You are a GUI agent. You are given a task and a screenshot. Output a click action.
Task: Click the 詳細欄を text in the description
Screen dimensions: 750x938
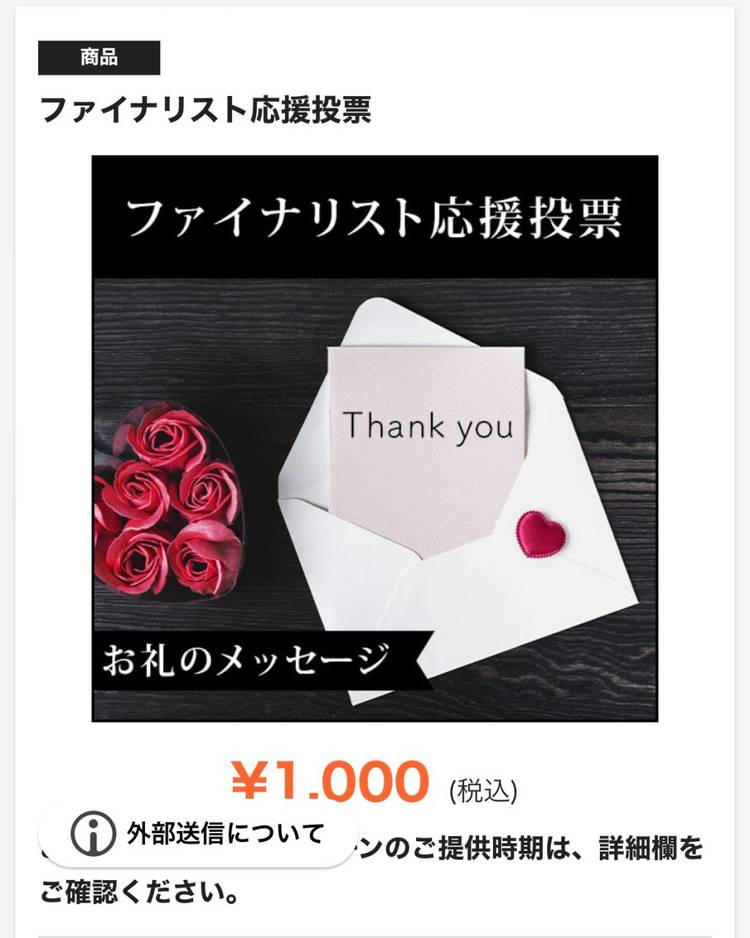pos(651,849)
